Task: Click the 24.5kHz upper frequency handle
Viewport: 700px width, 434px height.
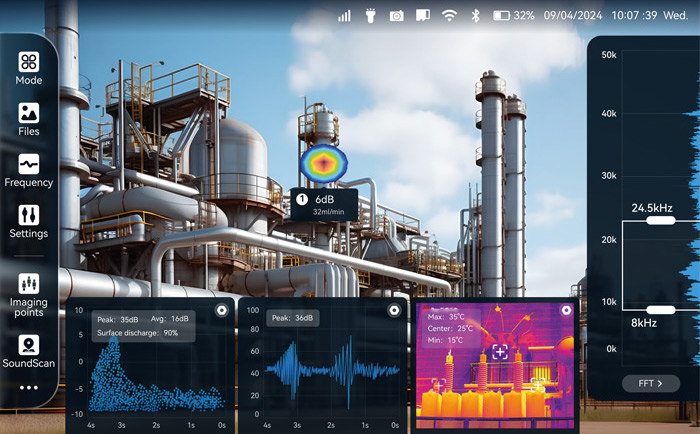Action: (x=661, y=221)
